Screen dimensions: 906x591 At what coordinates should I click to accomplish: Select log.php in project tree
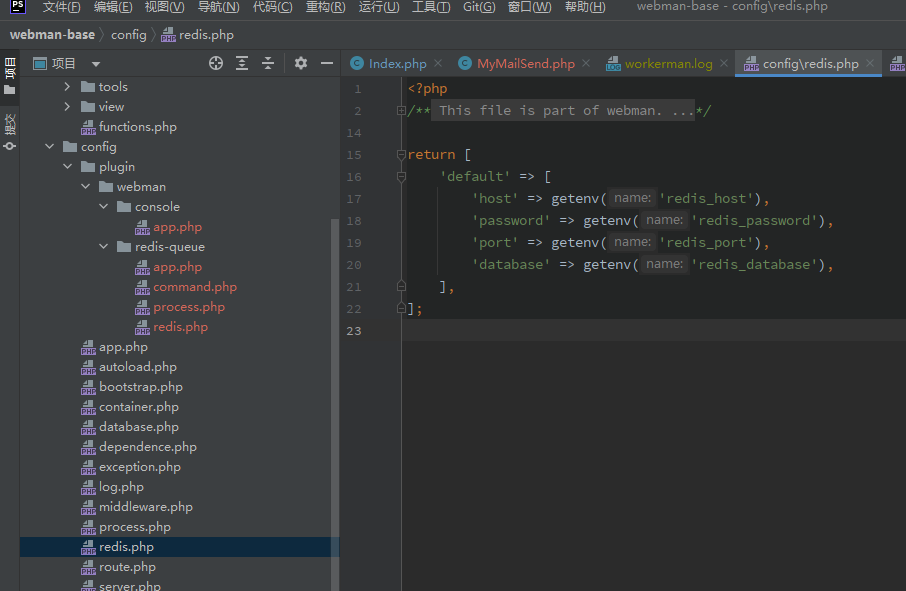click(121, 486)
